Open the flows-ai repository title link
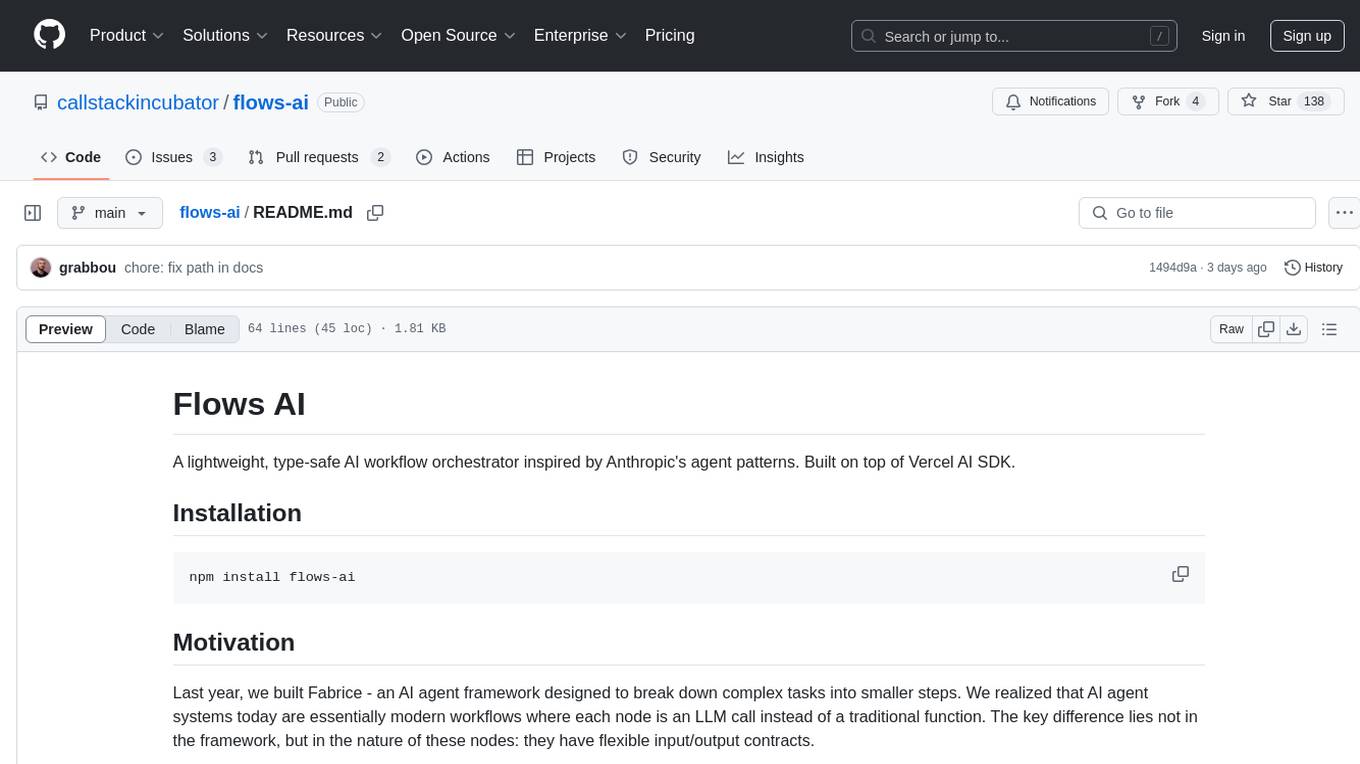This screenshot has width=1360, height=764. (271, 102)
